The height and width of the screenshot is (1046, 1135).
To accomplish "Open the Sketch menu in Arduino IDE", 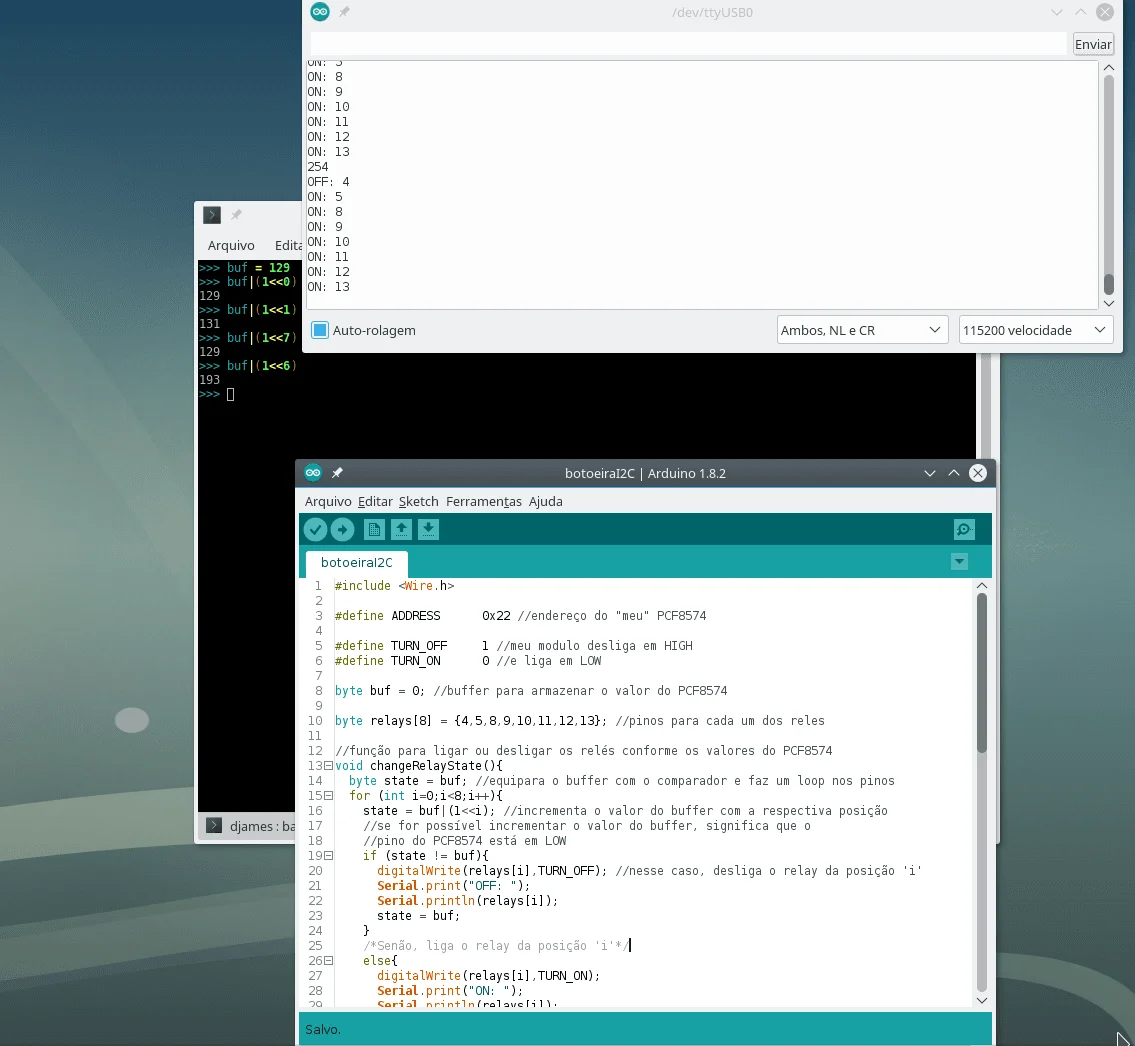I will (418, 502).
